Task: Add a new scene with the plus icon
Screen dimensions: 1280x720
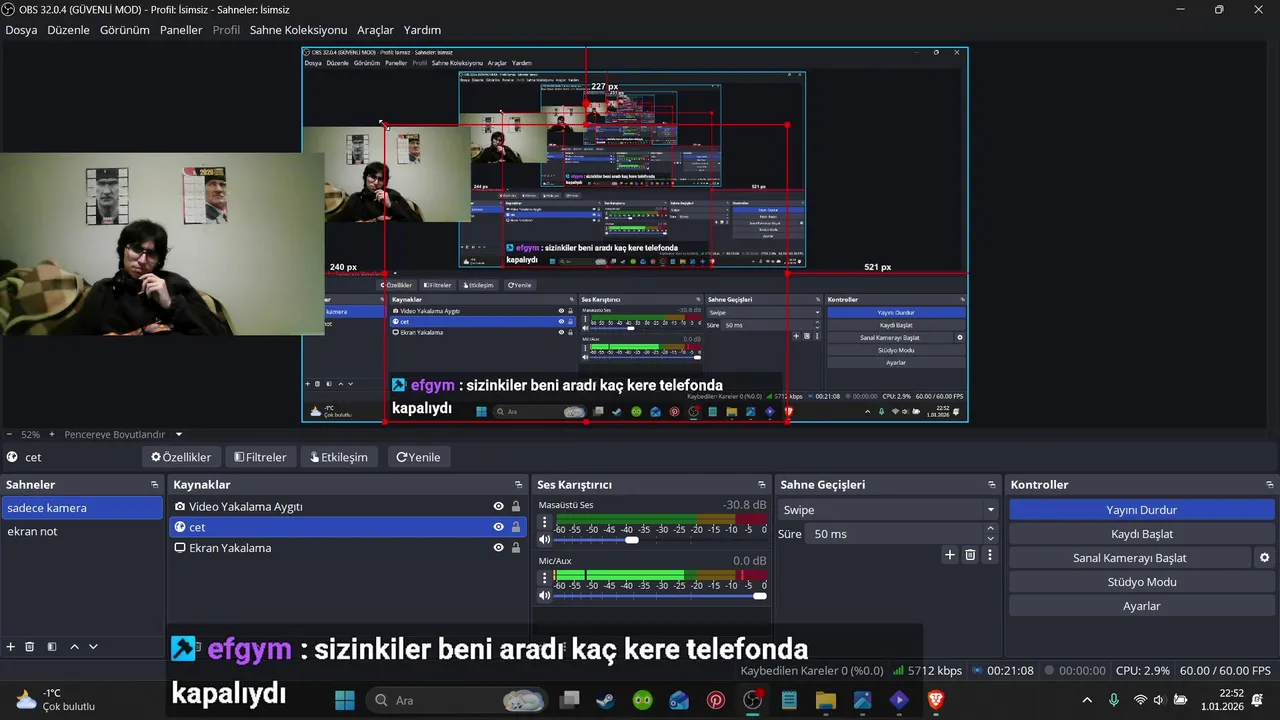Action: 11,647
